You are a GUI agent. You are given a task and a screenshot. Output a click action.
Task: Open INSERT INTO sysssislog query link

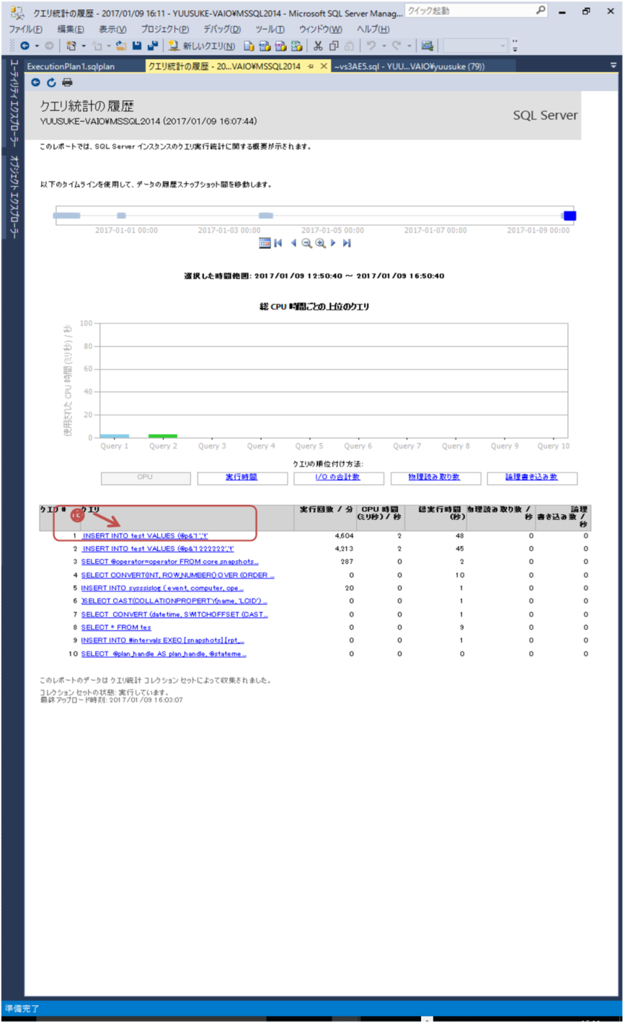point(162,588)
